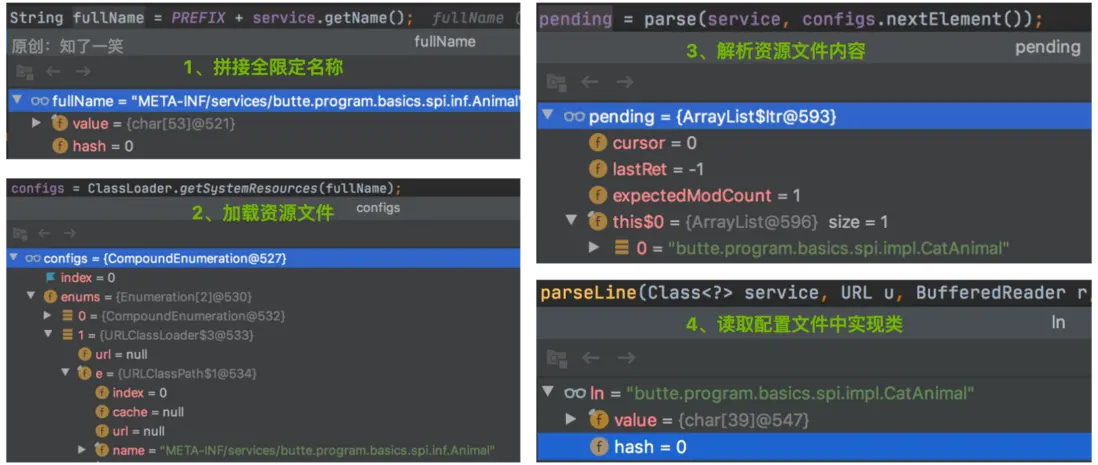Collapse the fullName root node
1098x465 pixels.
pyautogui.click(x=18, y=101)
